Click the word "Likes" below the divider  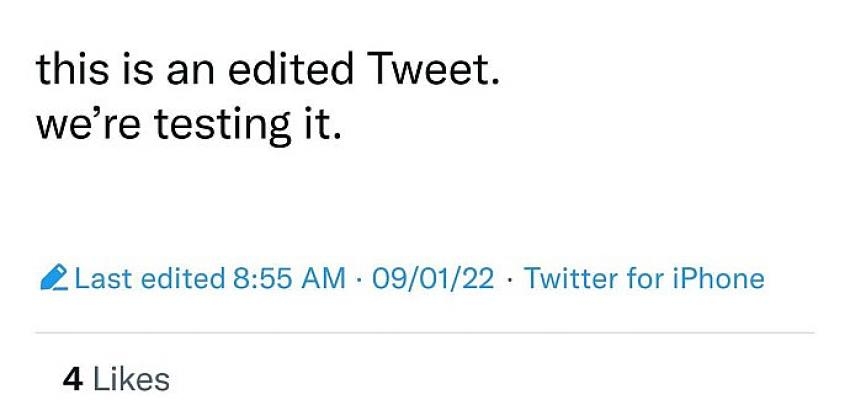(x=131, y=379)
